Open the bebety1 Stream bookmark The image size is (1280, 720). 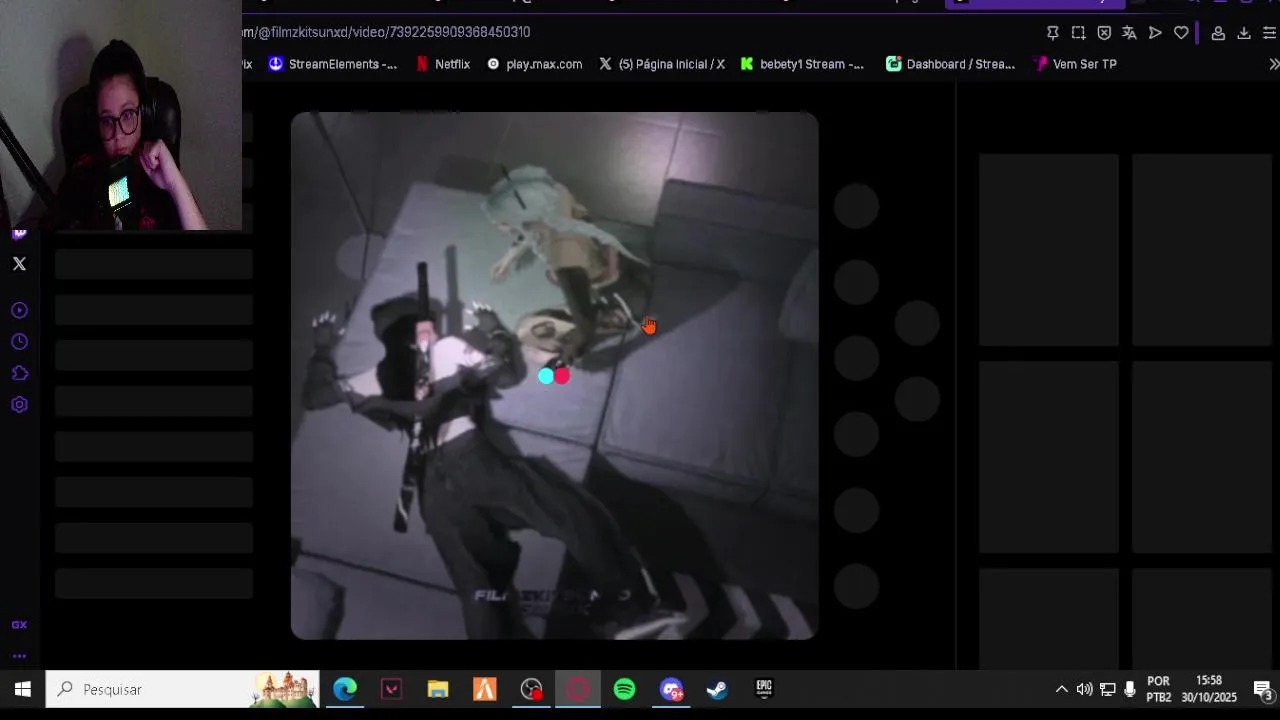(x=802, y=64)
